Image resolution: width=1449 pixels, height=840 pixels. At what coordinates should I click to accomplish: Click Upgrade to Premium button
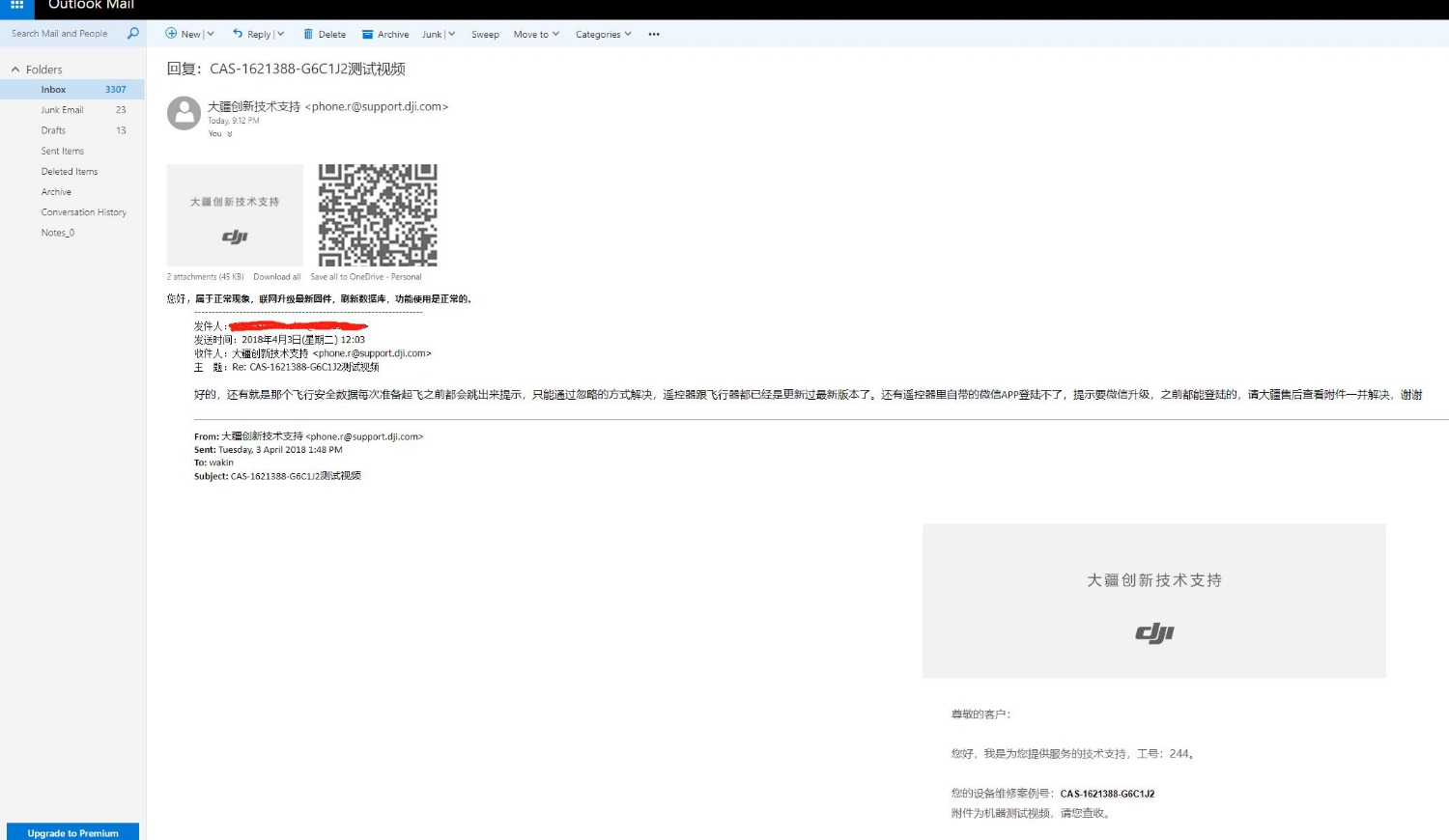coord(72,832)
